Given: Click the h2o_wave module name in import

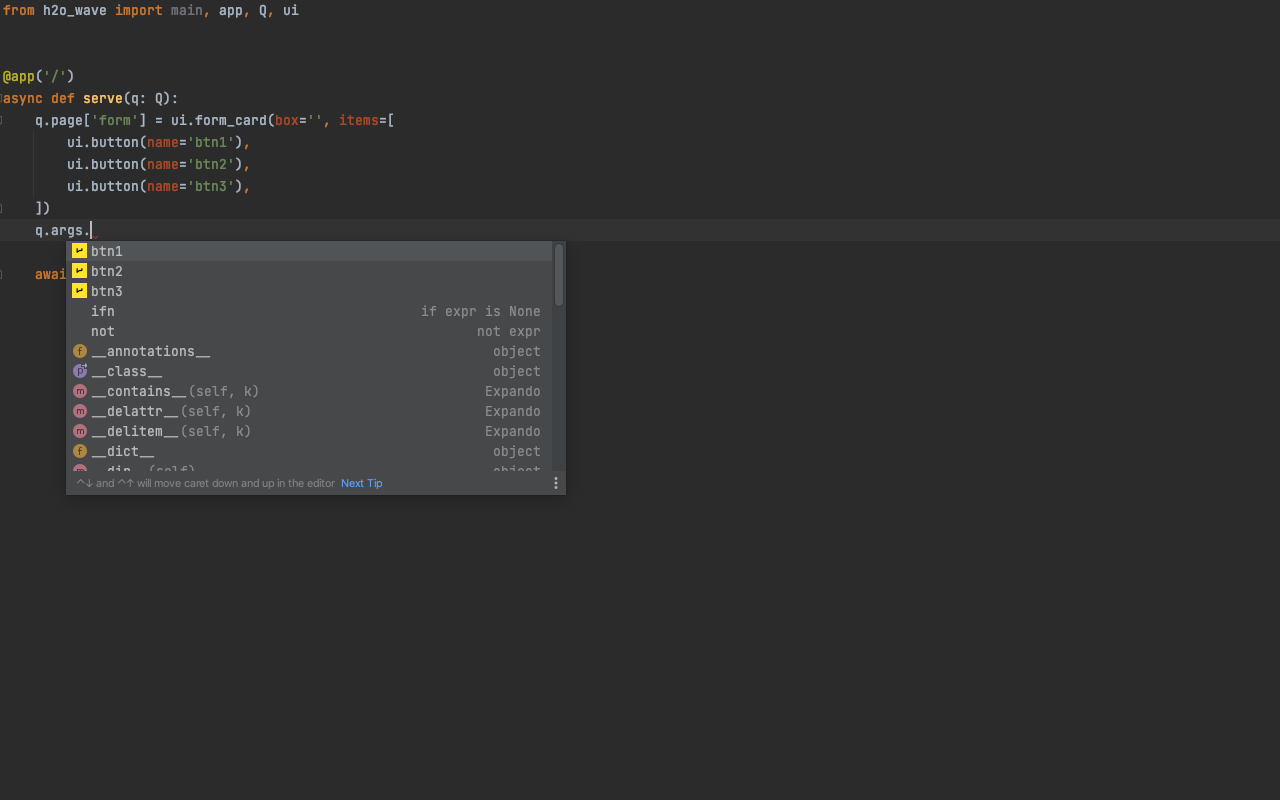Looking at the screenshot, I should pos(74,10).
